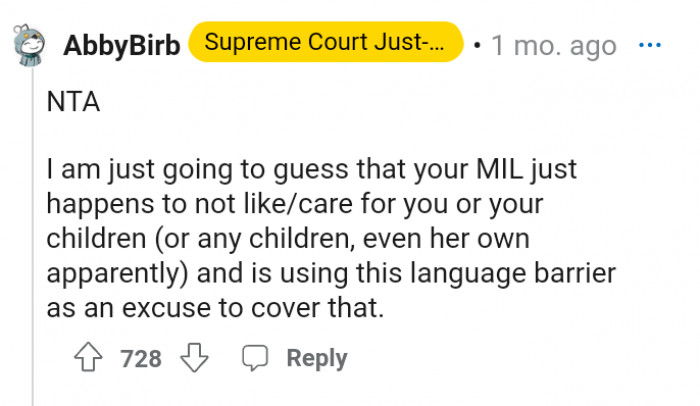
Task: Click the 'NTA' verdict text
Action: click(73, 102)
